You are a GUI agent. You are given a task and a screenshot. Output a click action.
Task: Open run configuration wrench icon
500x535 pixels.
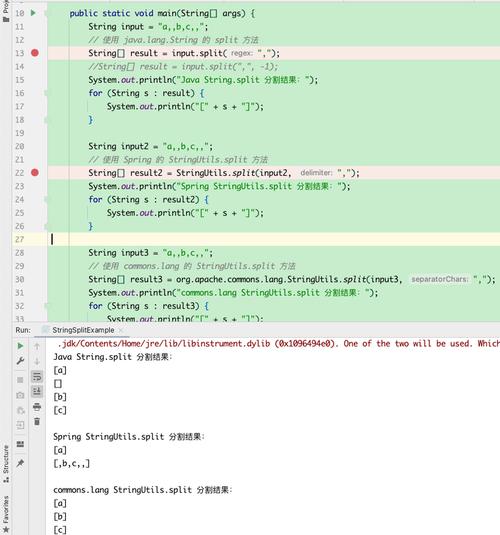[x=20, y=361]
